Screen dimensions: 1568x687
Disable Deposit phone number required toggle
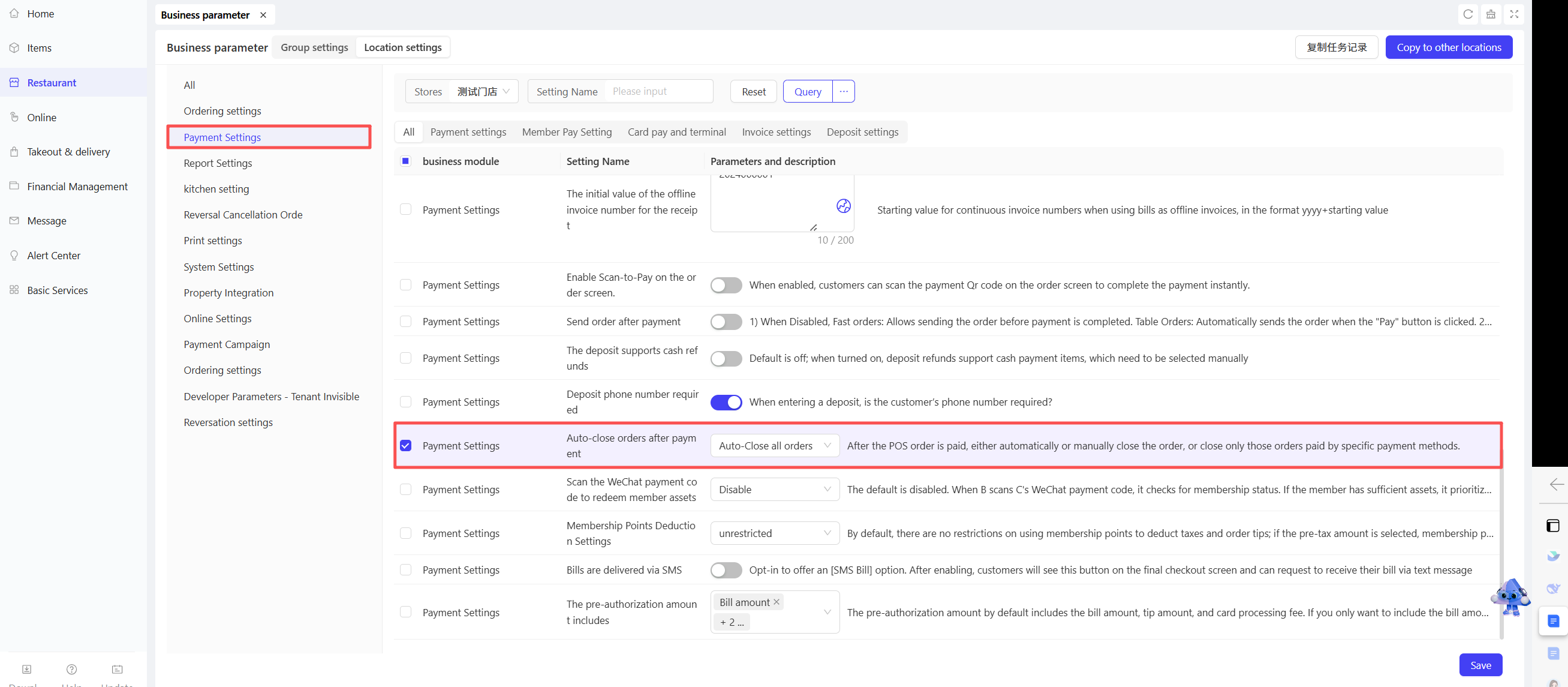point(726,402)
